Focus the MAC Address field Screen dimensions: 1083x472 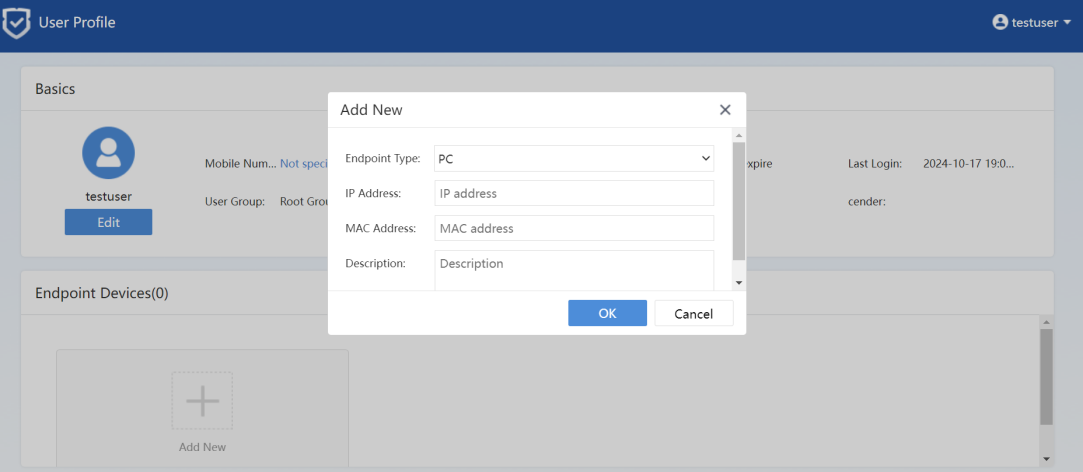574,228
